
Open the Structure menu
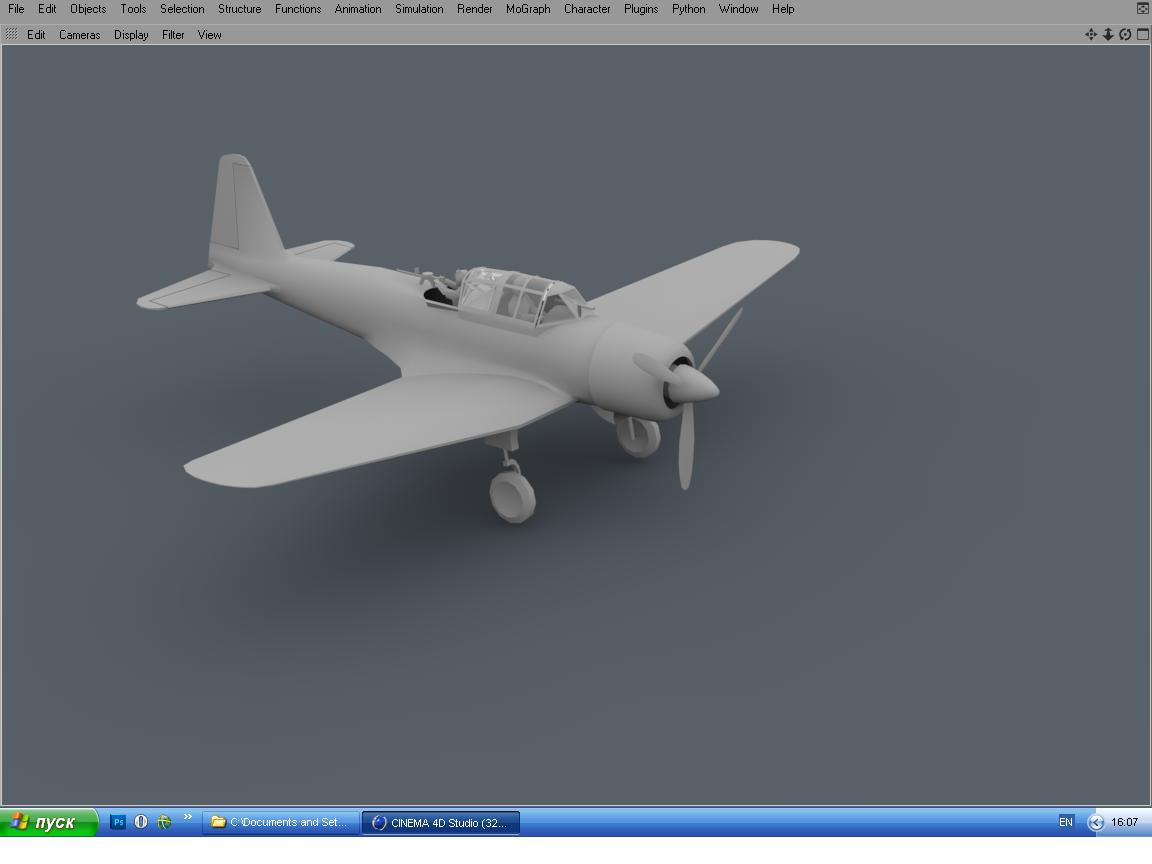(240, 9)
